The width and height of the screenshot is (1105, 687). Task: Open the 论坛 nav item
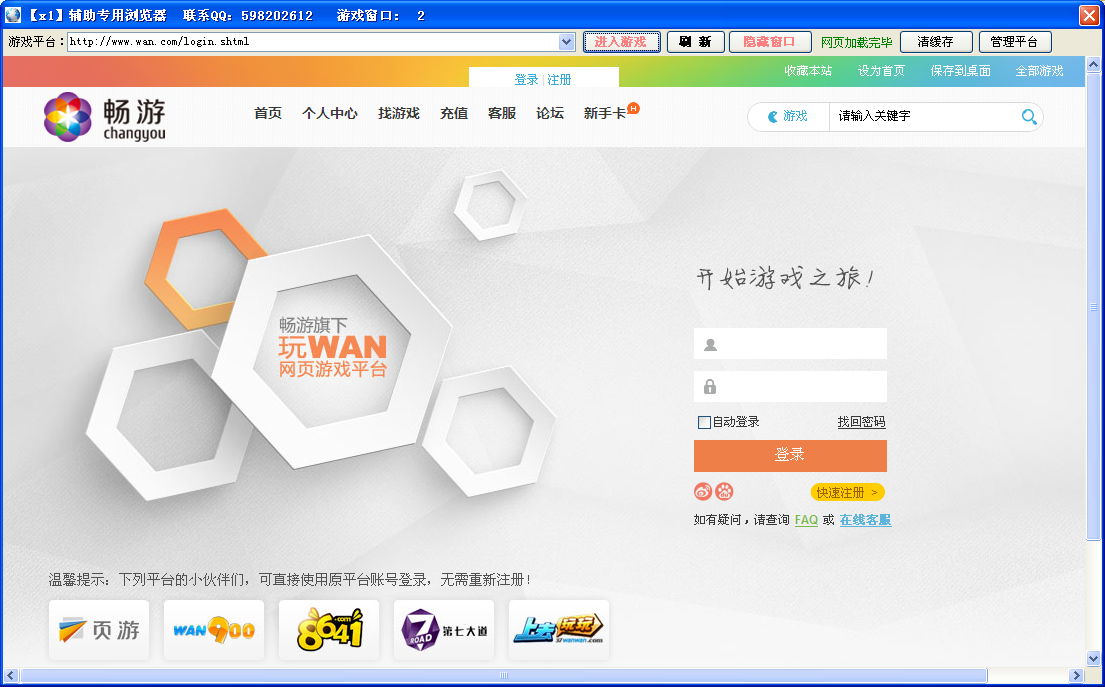(550, 113)
